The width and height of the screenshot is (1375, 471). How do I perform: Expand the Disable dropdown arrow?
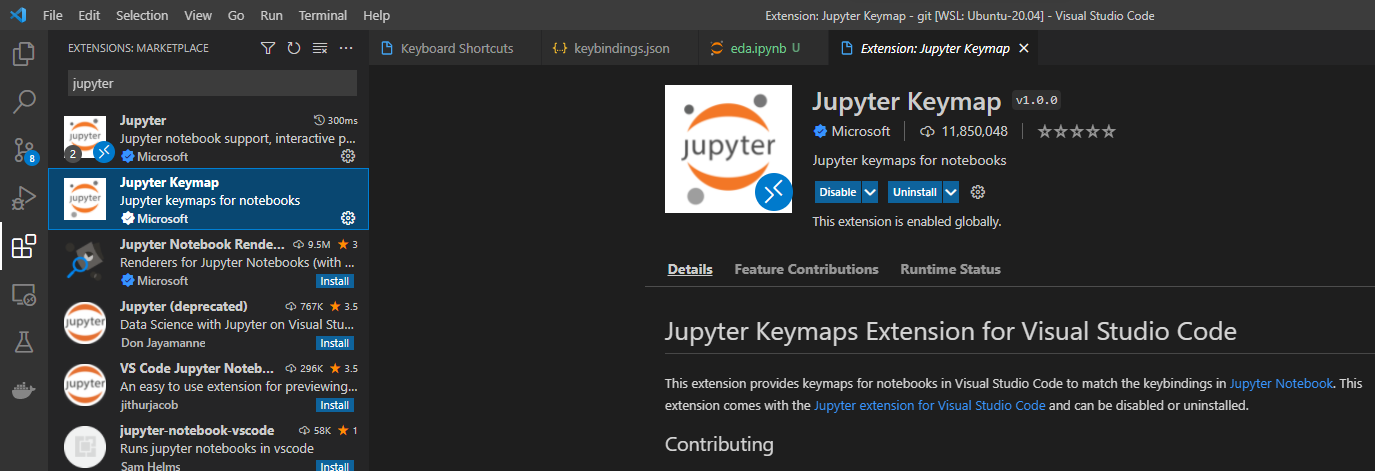[870, 192]
